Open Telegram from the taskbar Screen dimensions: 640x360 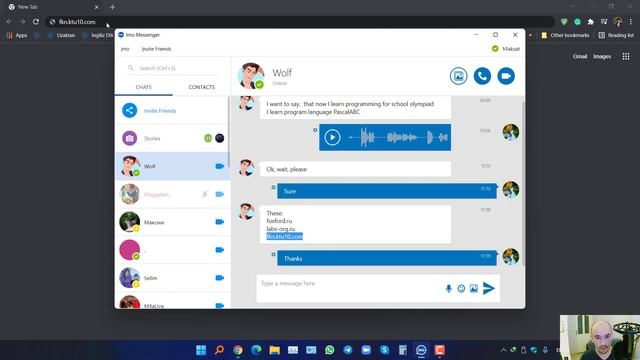[348, 350]
